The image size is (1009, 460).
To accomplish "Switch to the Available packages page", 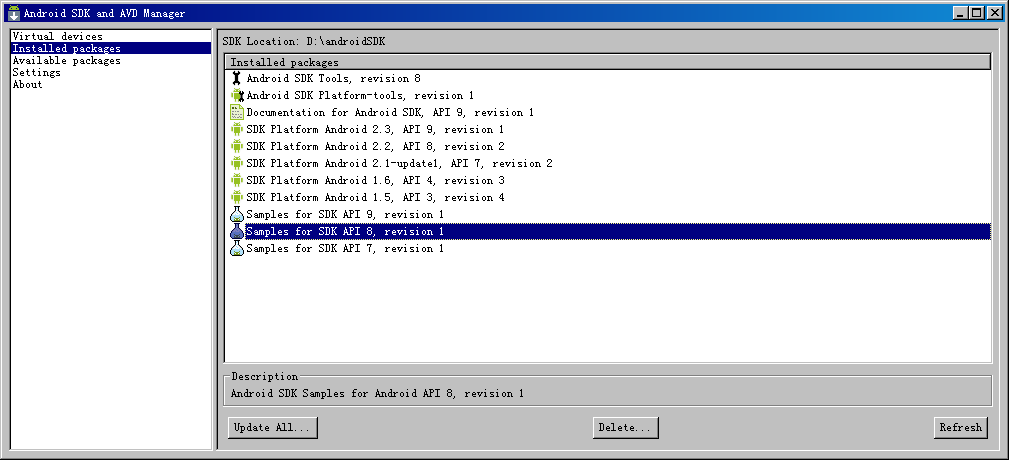I will click(111, 60).
